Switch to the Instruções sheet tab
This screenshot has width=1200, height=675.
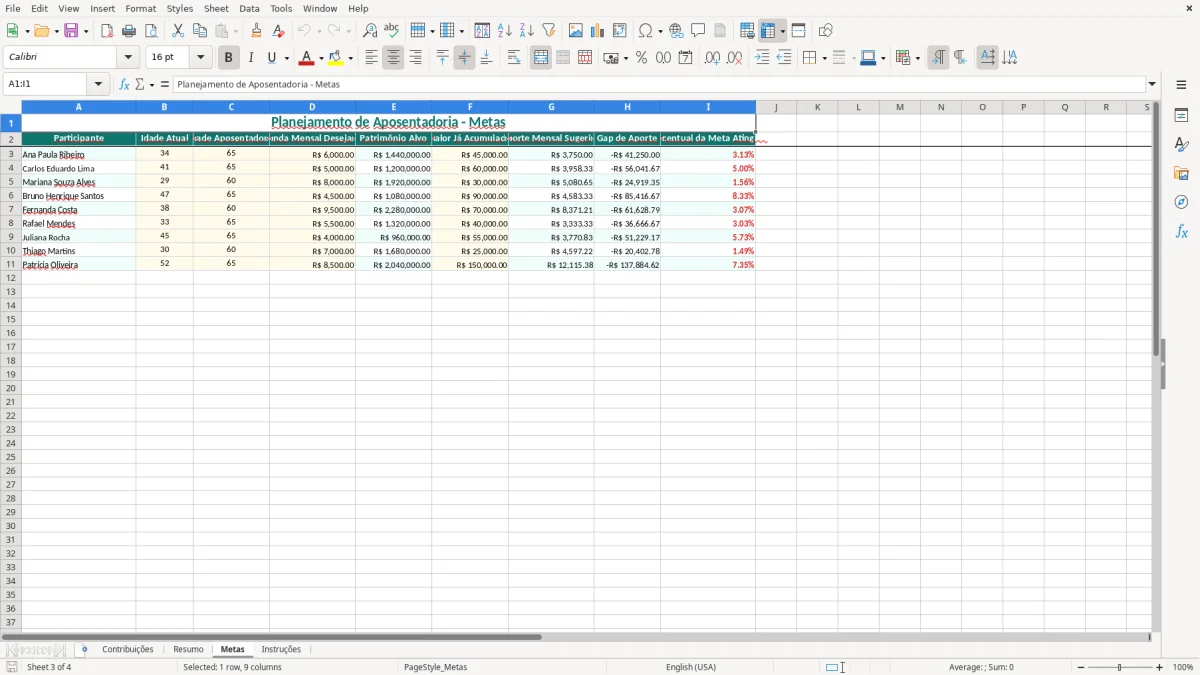(x=281, y=649)
